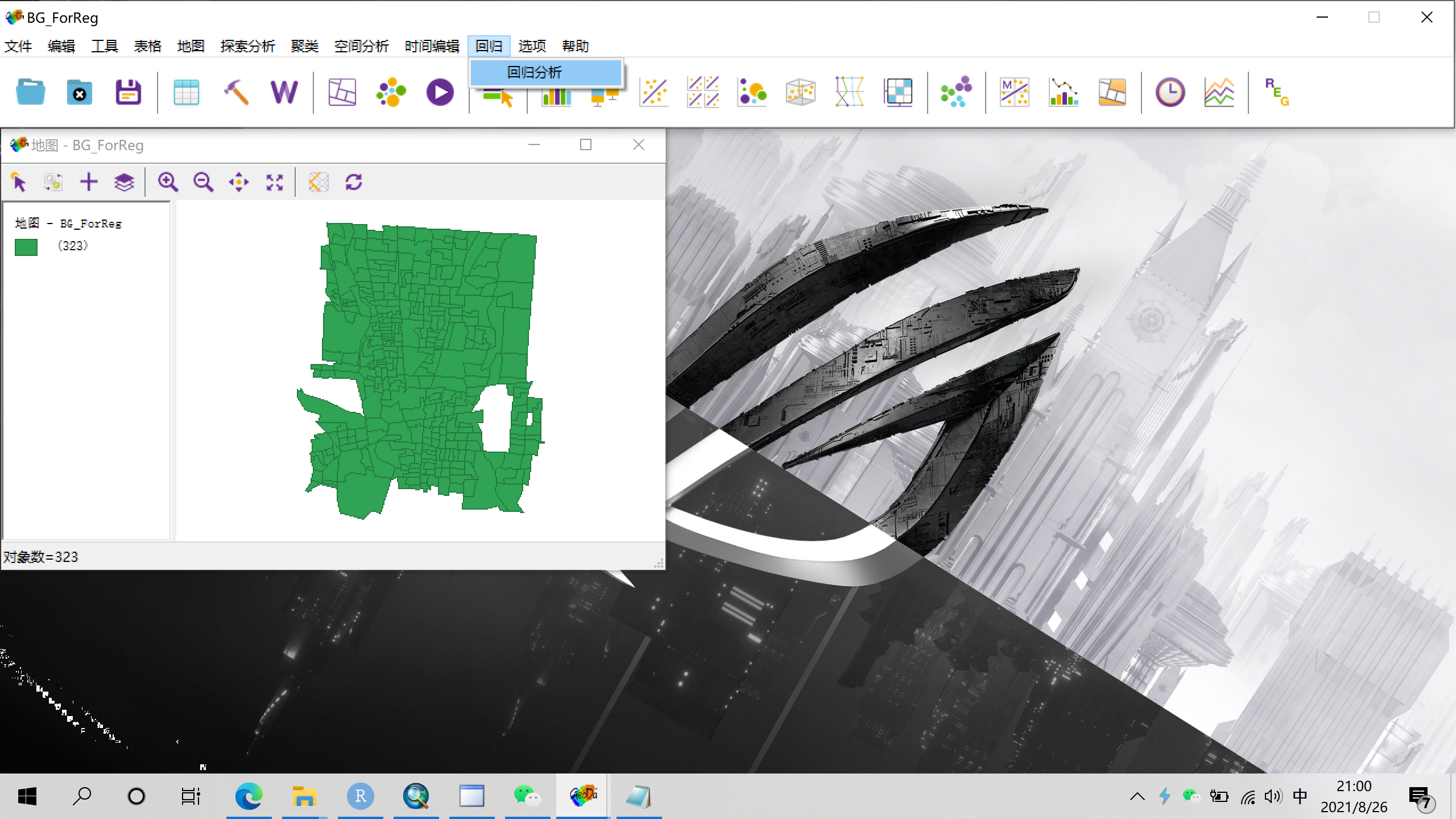This screenshot has width=1456, height=819.
Task: Click the map themes toolbar icon
Action: pos(342,92)
